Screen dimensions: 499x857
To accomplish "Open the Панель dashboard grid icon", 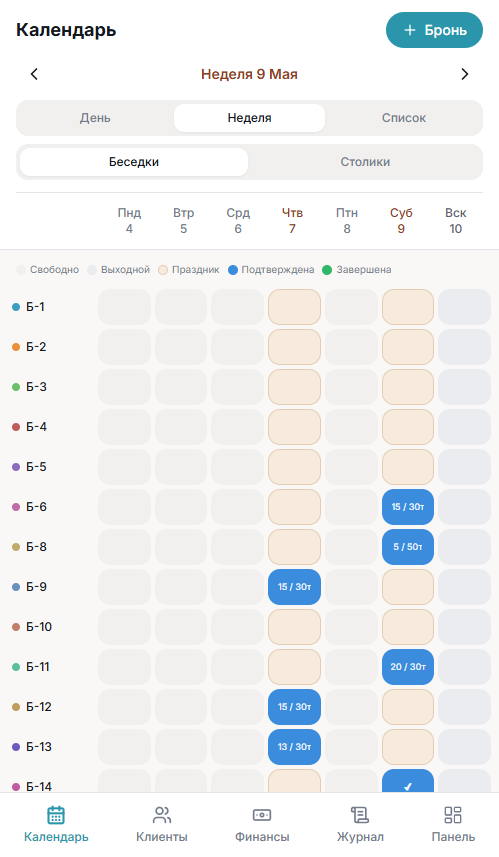I will point(453,815).
